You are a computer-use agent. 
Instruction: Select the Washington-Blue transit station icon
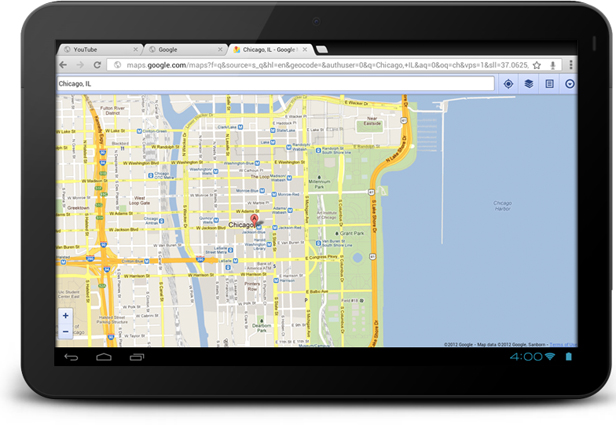coord(257,163)
